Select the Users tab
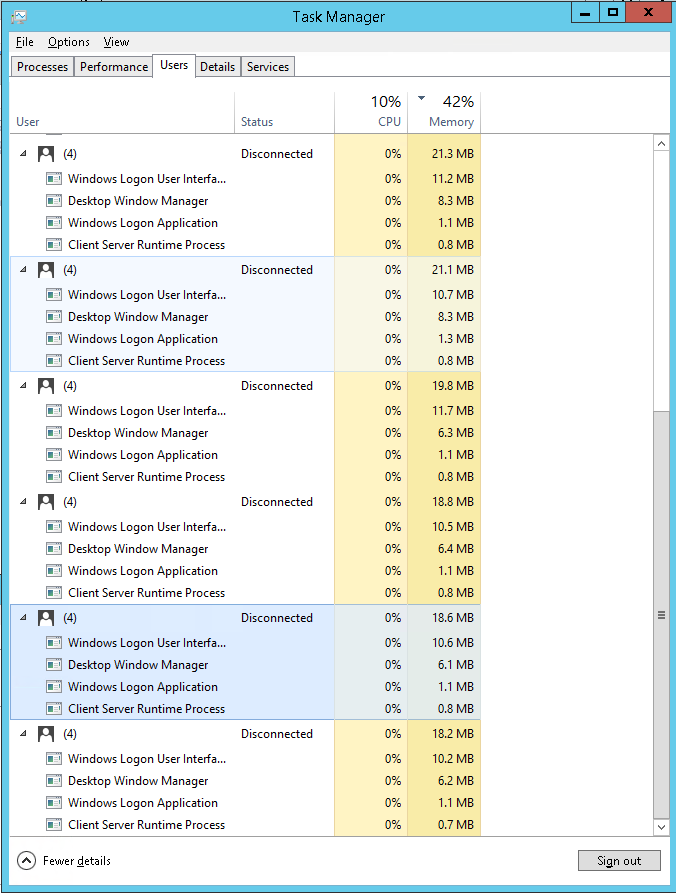The height and width of the screenshot is (893, 676). coord(174,65)
